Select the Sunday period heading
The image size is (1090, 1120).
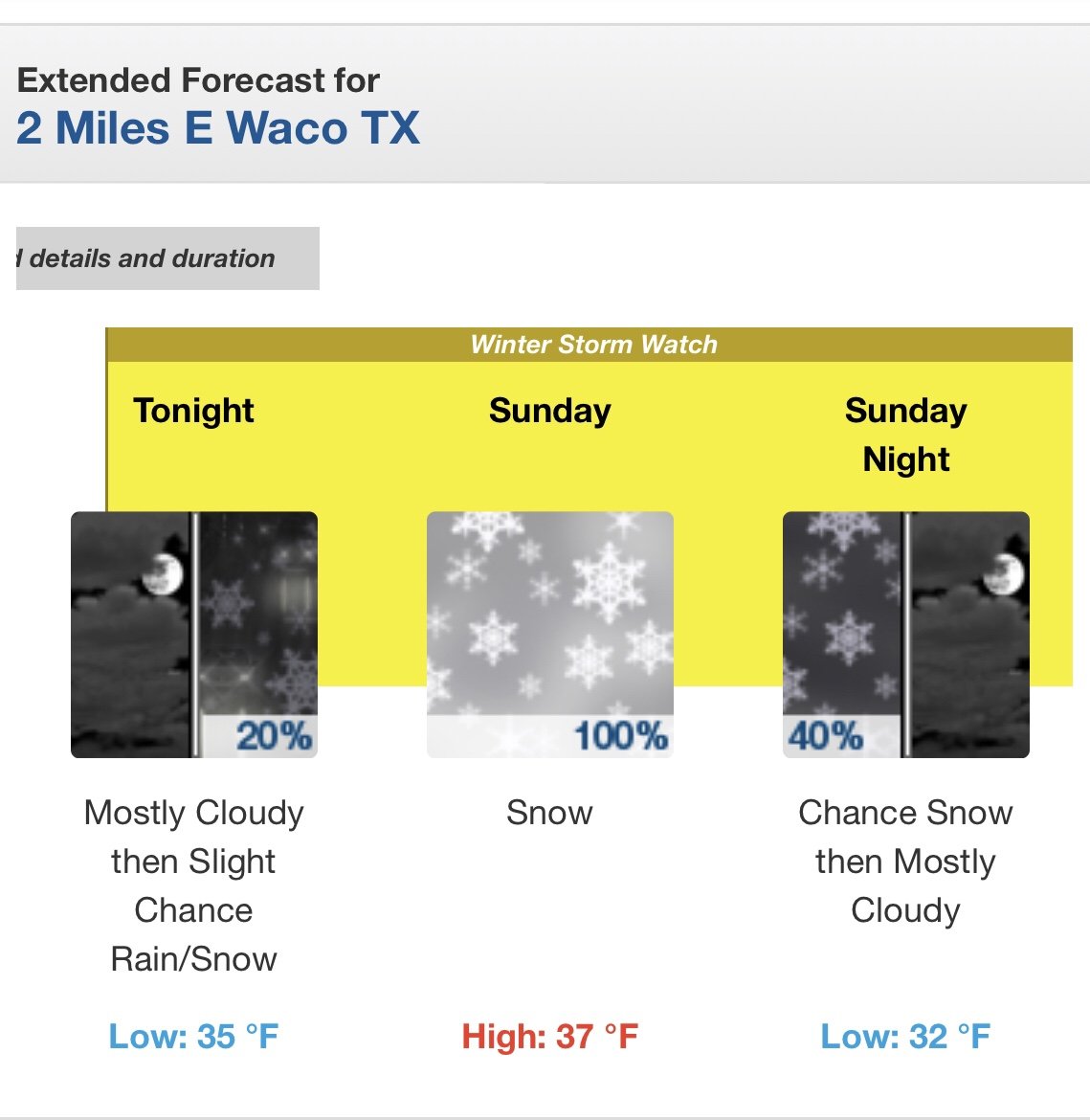point(550,412)
